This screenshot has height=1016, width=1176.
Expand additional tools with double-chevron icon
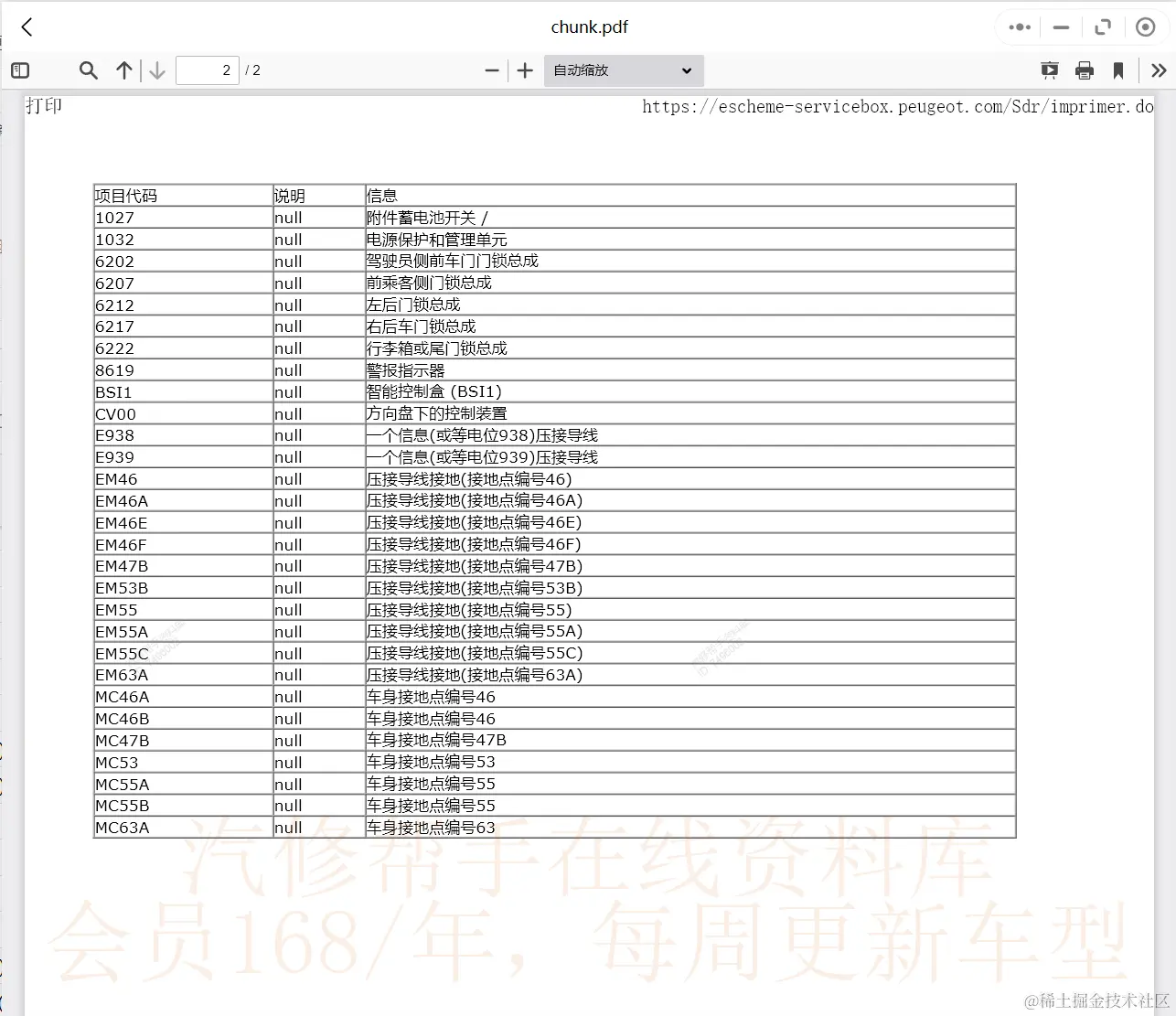click(x=1158, y=70)
